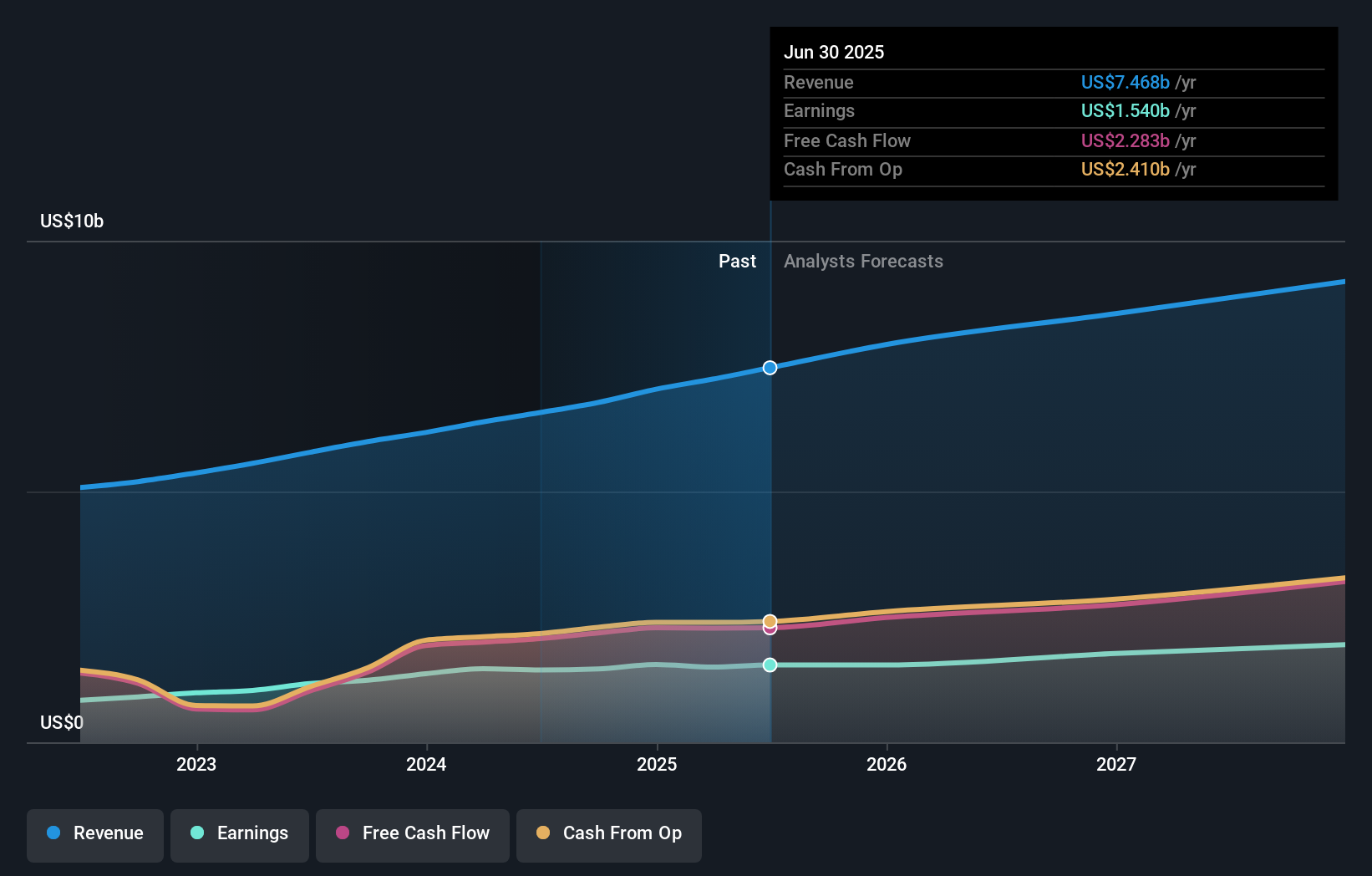Screen dimensions: 1372x876
Task: Click the US$7.468b Revenue value in the tooltip
Action: [x=1125, y=83]
